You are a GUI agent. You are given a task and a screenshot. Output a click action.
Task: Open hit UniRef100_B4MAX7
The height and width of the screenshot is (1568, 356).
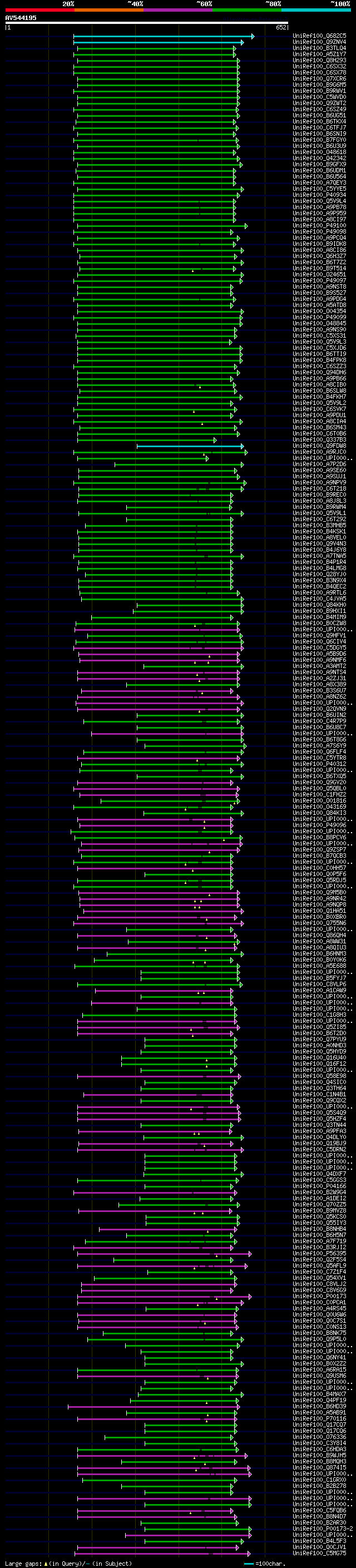(319, 1394)
